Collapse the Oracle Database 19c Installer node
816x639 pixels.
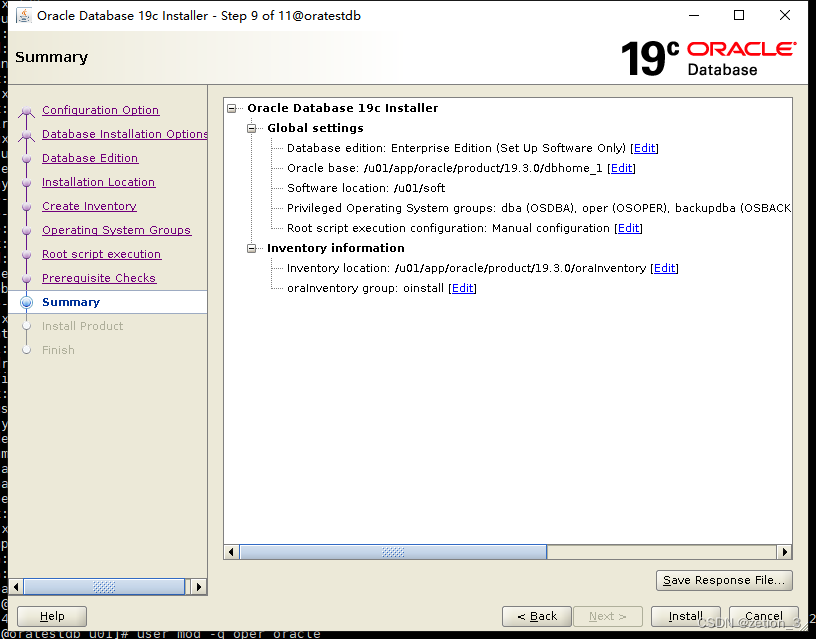pyautogui.click(x=232, y=108)
